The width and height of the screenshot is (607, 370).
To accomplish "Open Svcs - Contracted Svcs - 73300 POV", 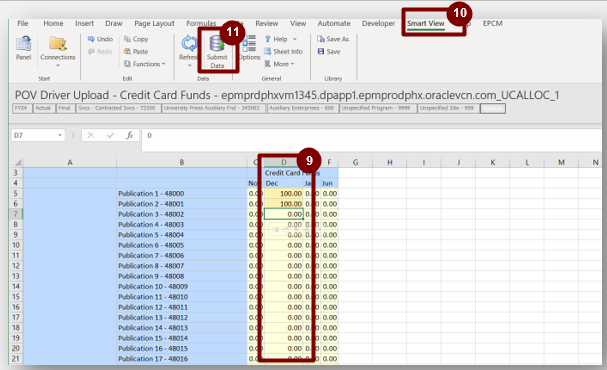I will [x=117, y=108].
